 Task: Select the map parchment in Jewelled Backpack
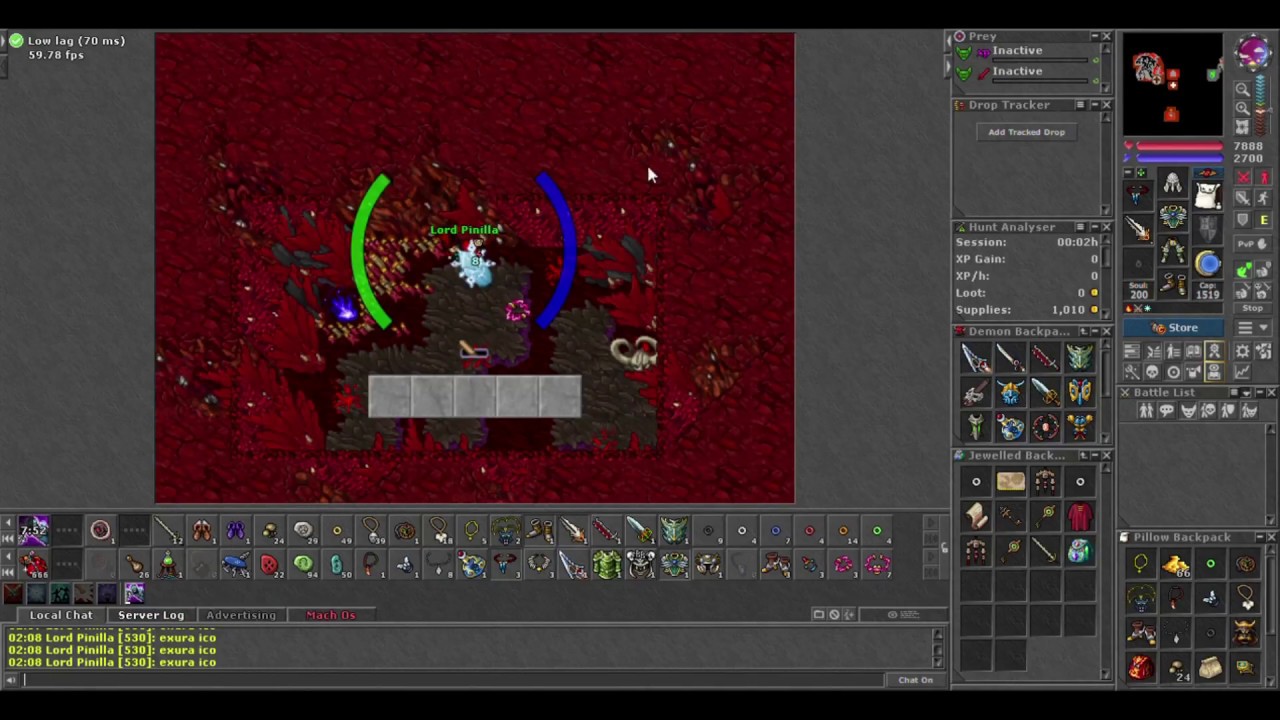point(1010,482)
